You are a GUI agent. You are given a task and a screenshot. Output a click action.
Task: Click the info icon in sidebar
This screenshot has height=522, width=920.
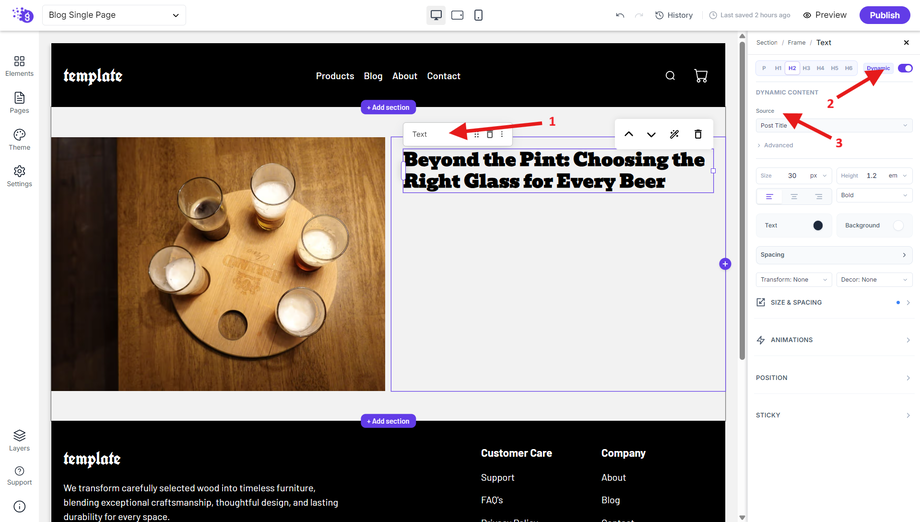pos(19,507)
